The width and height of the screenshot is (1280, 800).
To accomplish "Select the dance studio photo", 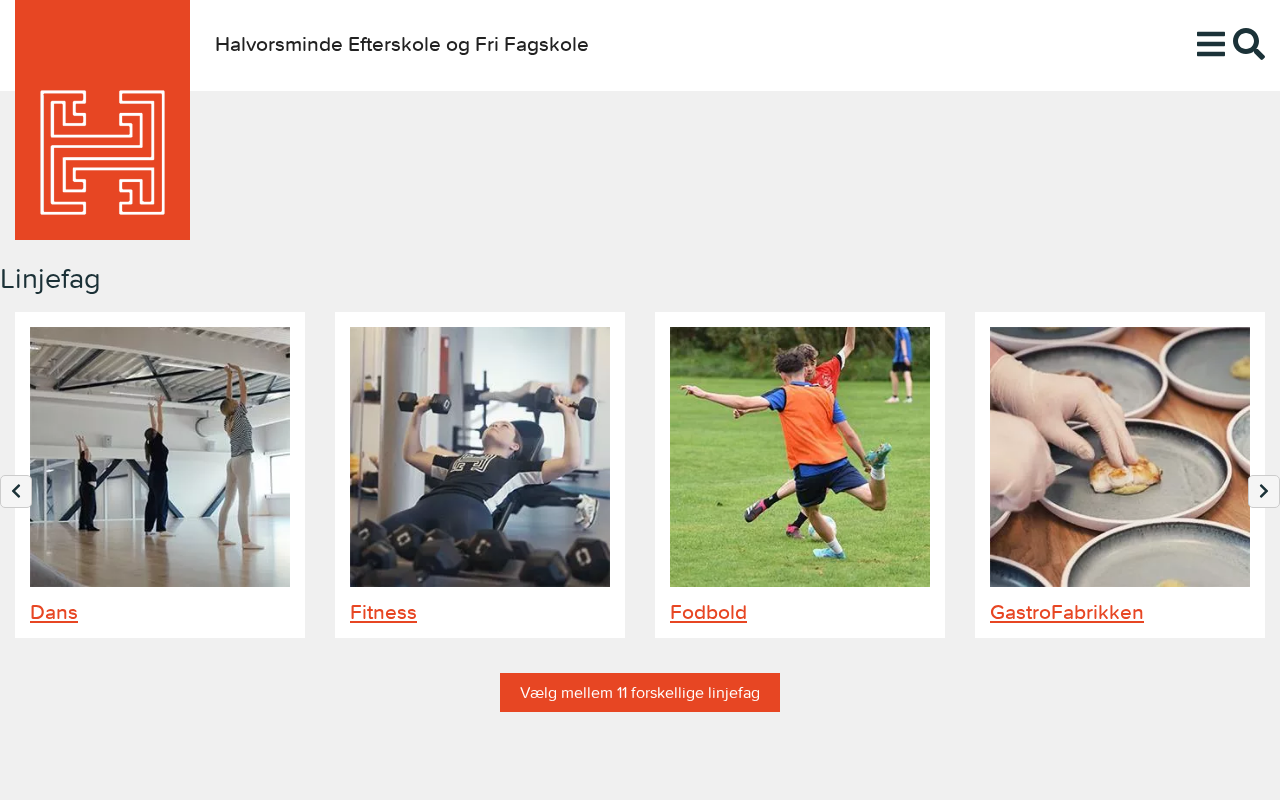I will (x=160, y=457).
